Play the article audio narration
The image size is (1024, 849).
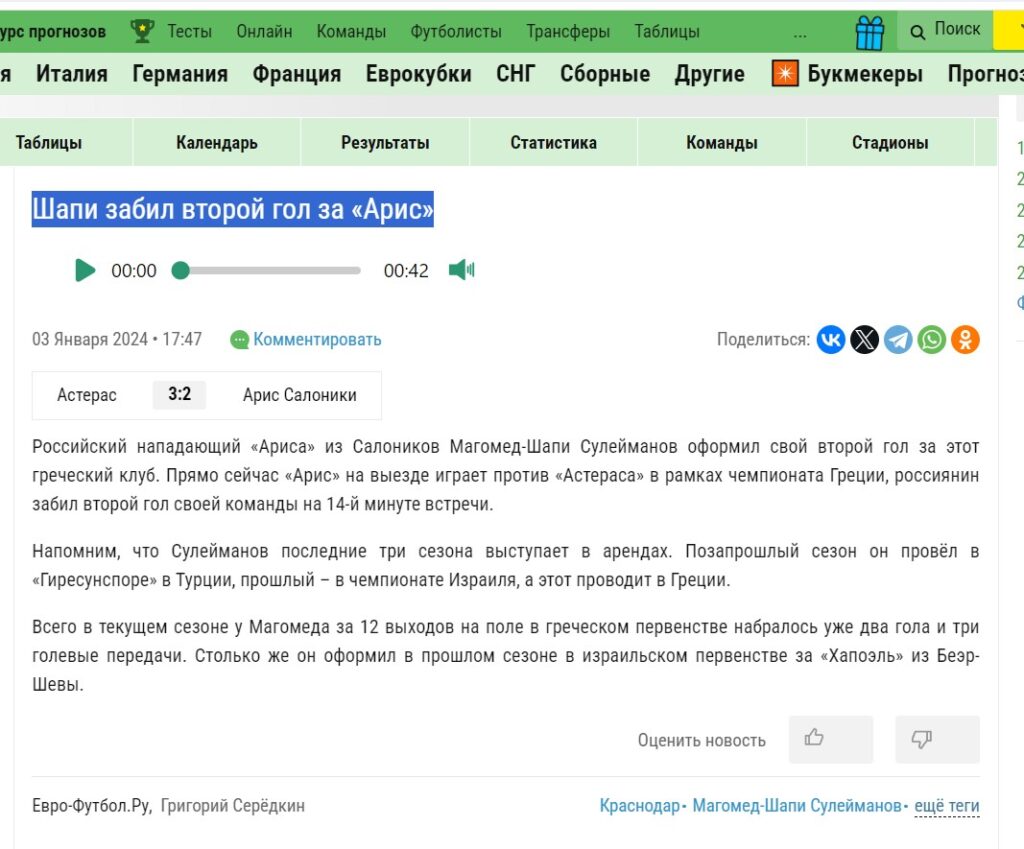point(85,270)
